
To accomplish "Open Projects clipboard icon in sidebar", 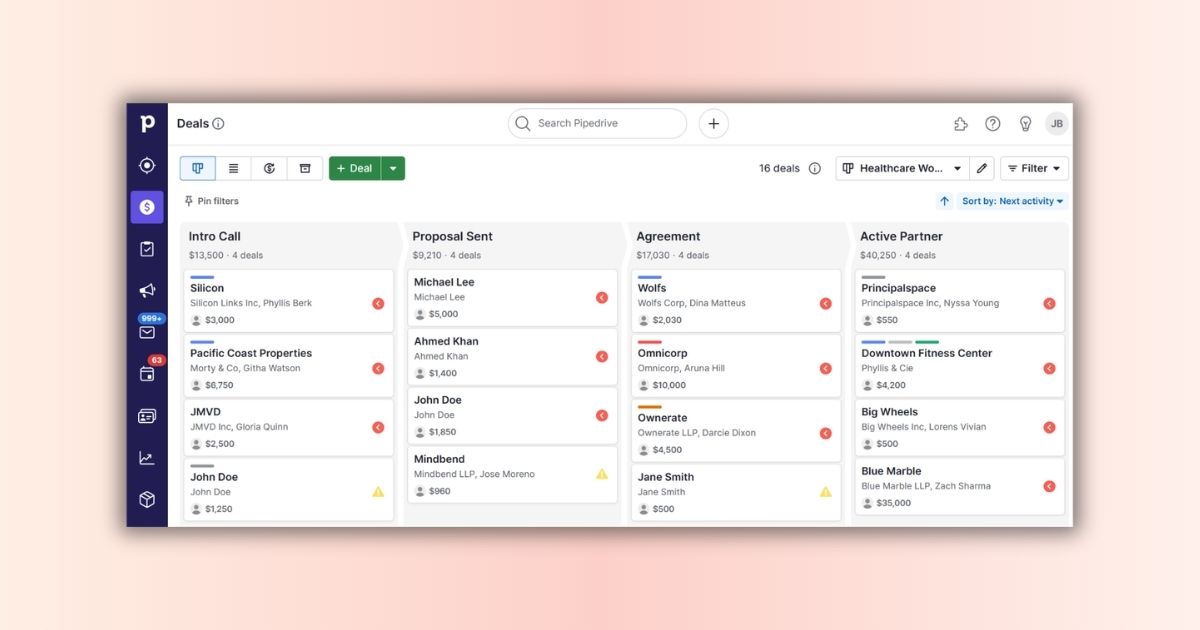I will (147, 249).
